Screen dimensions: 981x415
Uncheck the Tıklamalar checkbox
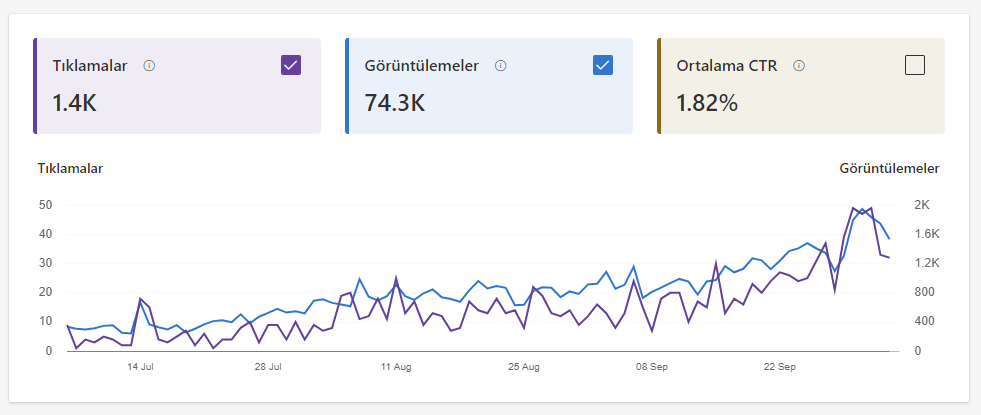click(291, 65)
